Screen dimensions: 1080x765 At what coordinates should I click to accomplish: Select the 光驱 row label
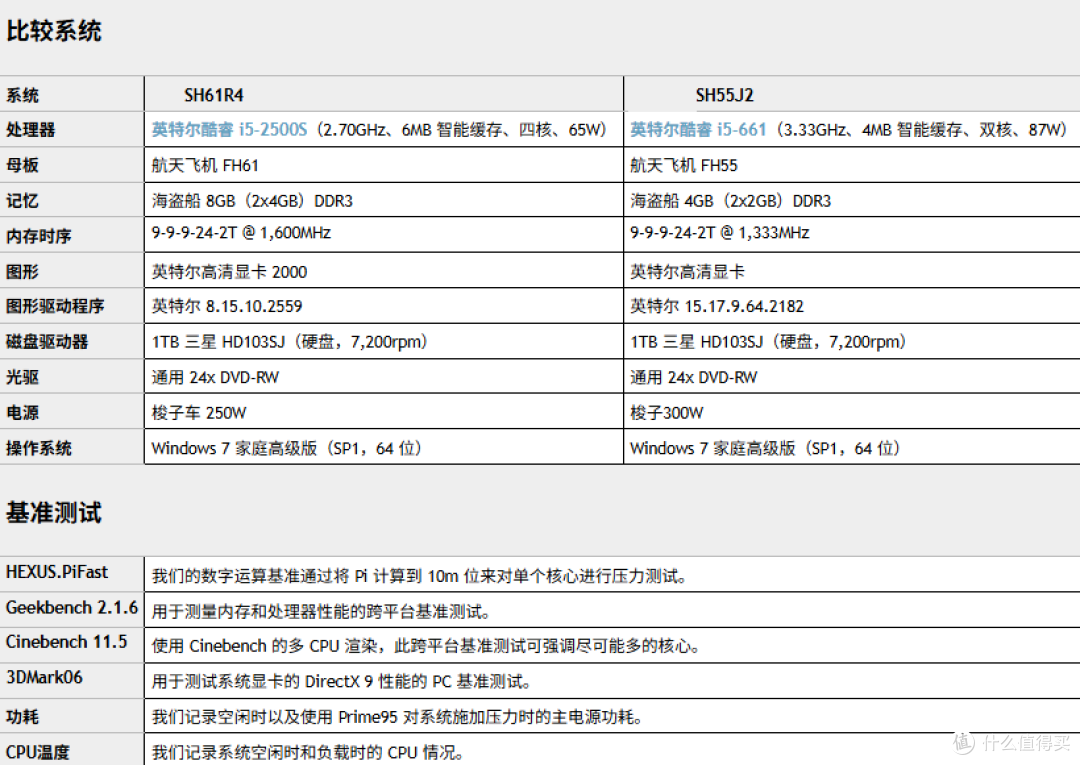22,377
